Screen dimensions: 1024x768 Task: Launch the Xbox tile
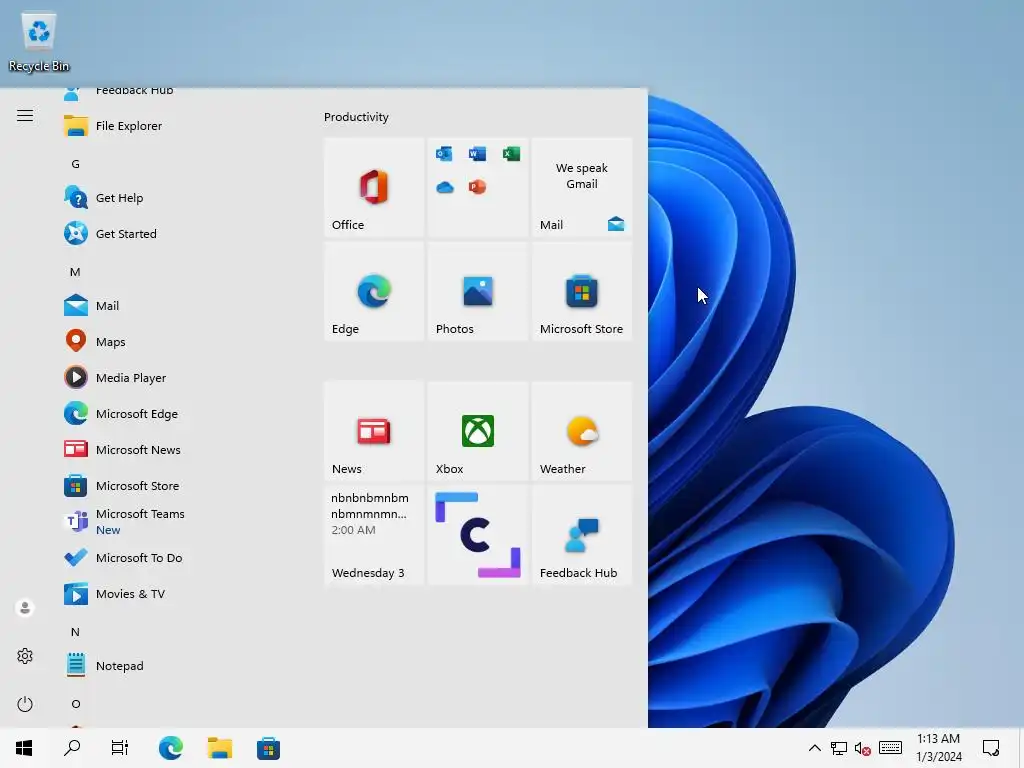(478, 431)
